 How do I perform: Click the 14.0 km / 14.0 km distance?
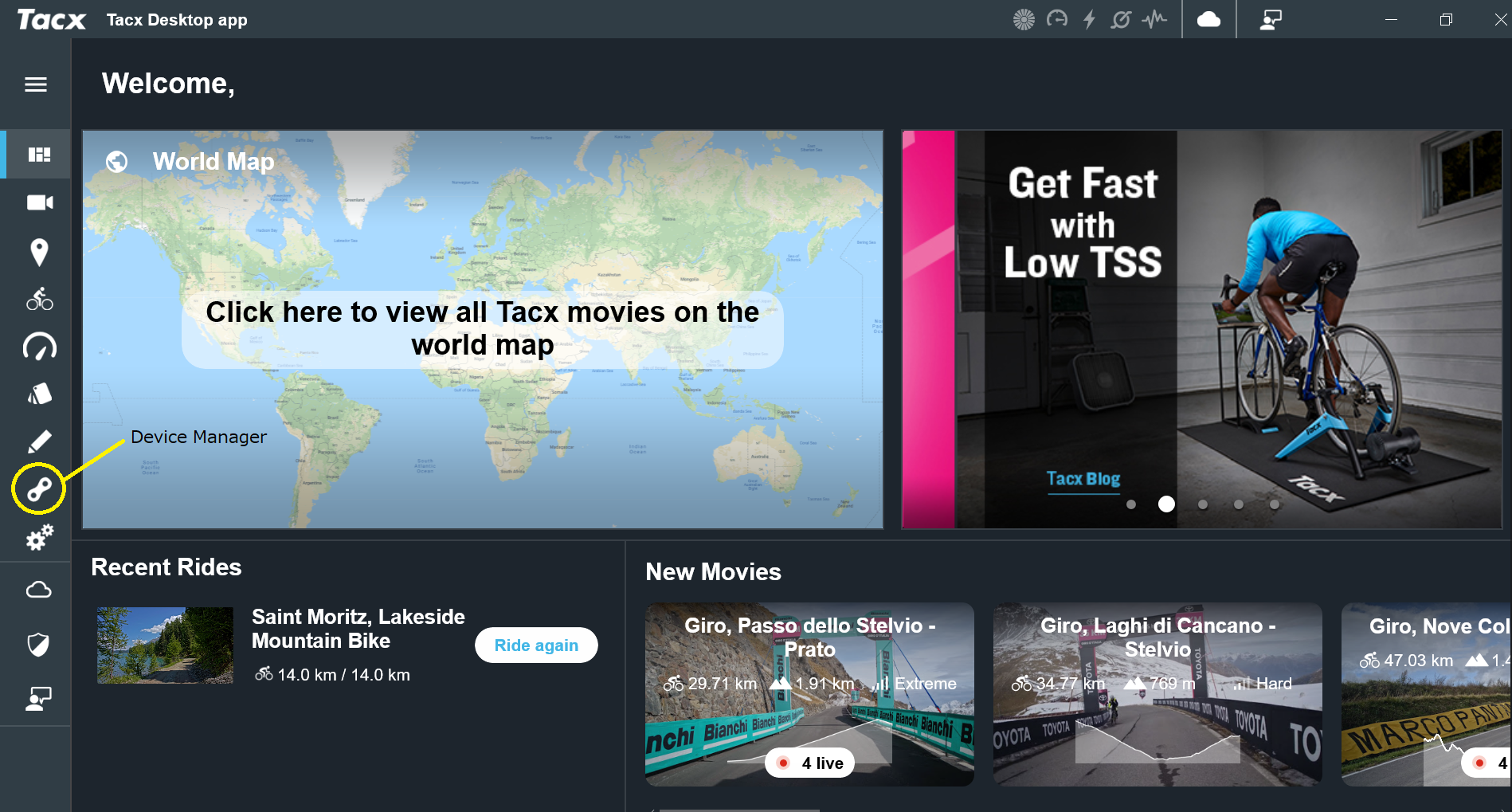(343, 675)
